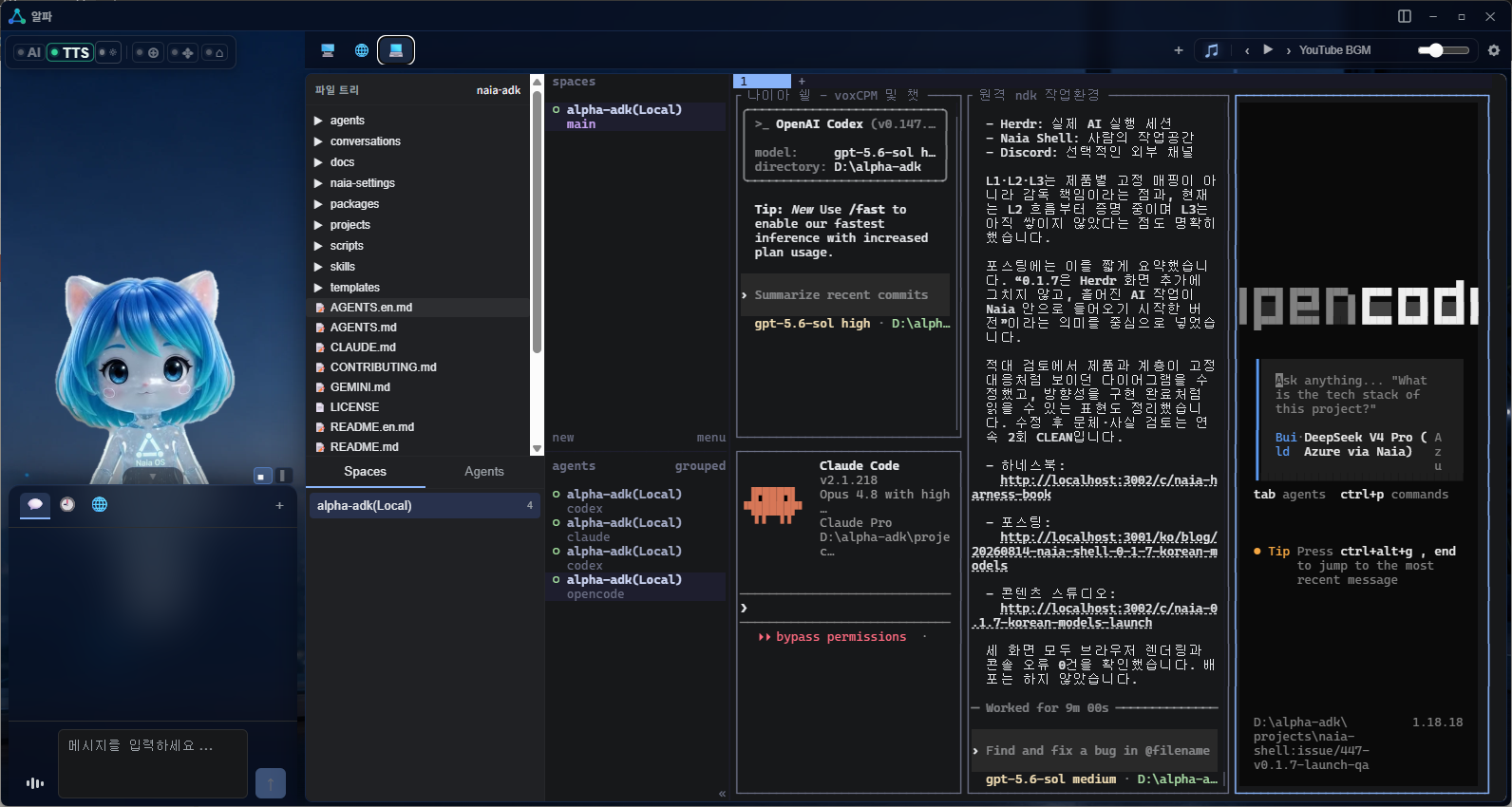Activate the voice waveform icon
The width and height of the screenshot is (1512, 807).
click(35, 783)
